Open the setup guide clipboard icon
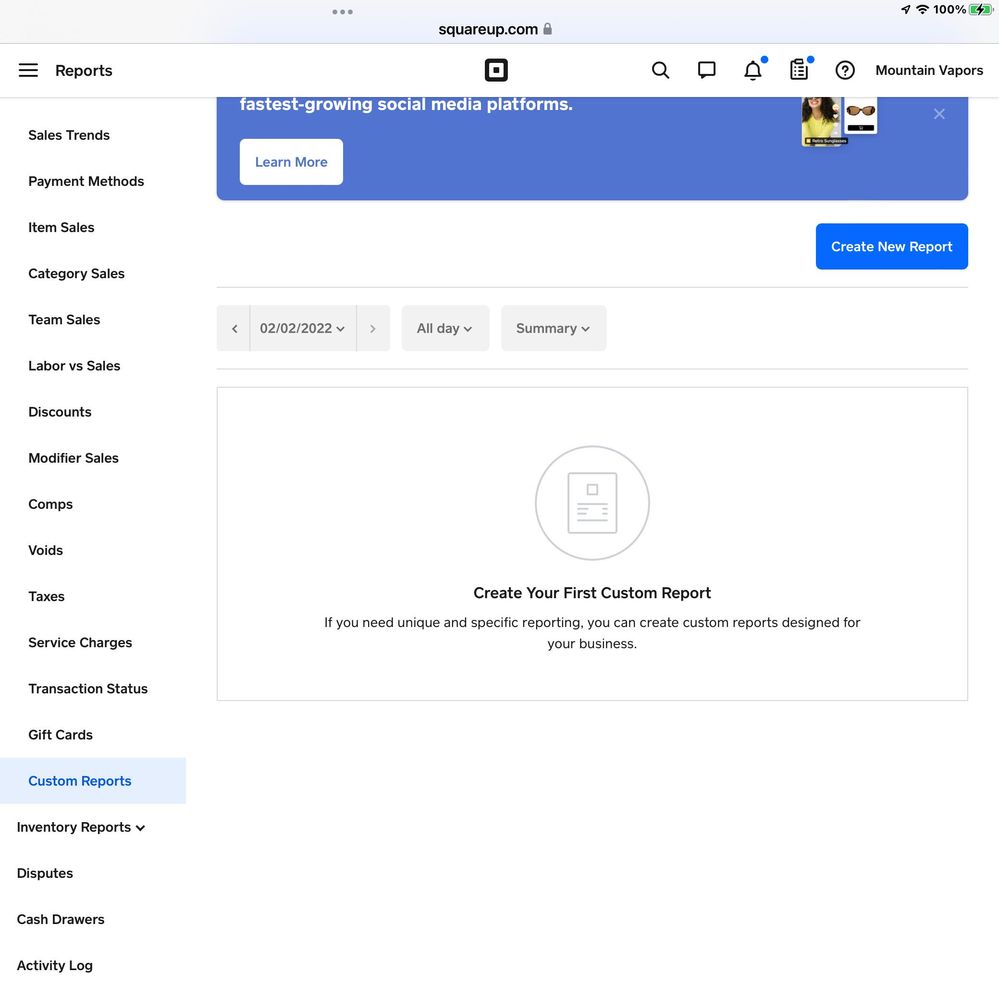Viewport: 999px width, 984px height. click(x=799, y=70)
